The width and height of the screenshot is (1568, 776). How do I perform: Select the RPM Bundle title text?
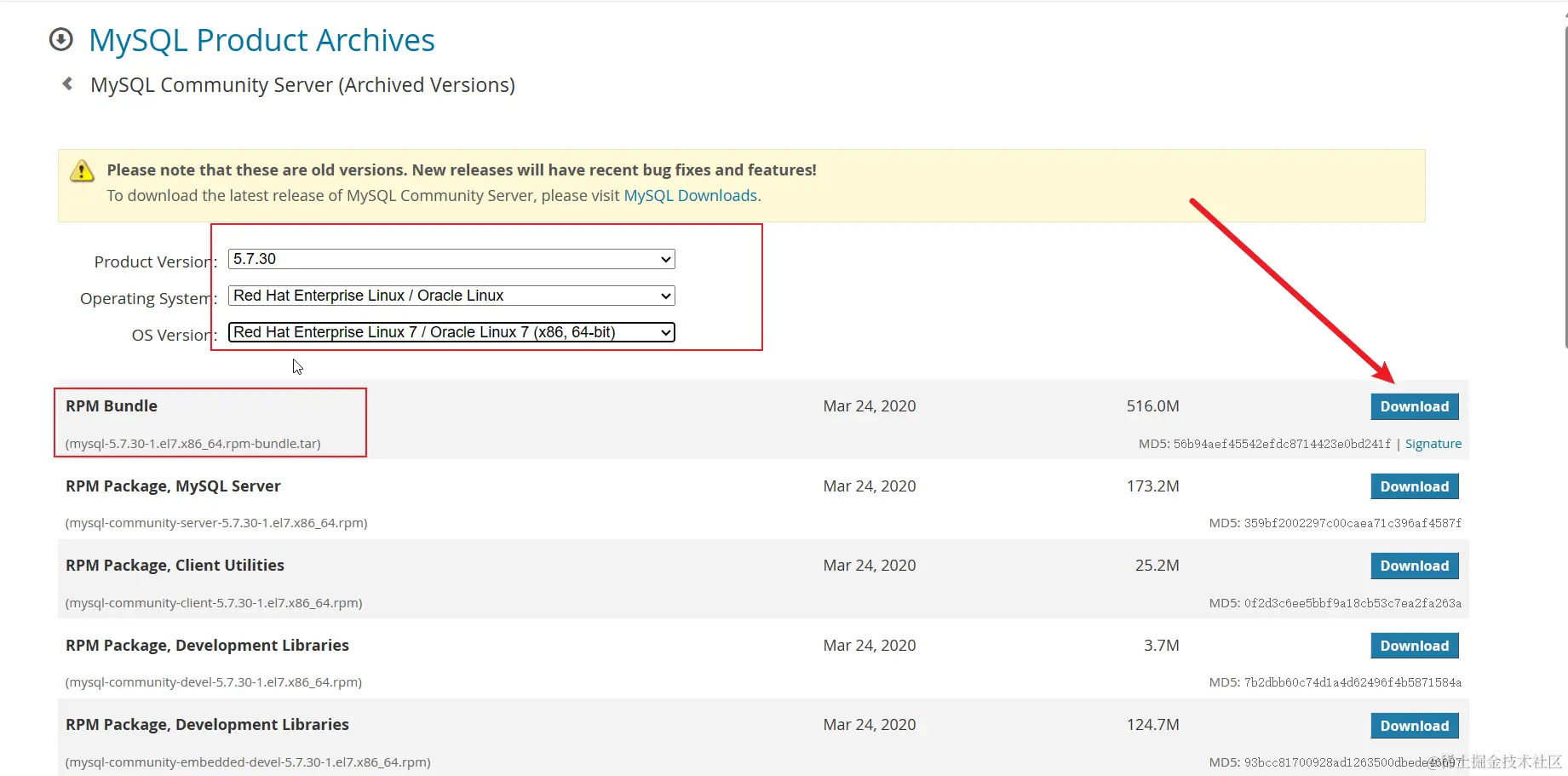pyautogui.click(x=112, y=406)
